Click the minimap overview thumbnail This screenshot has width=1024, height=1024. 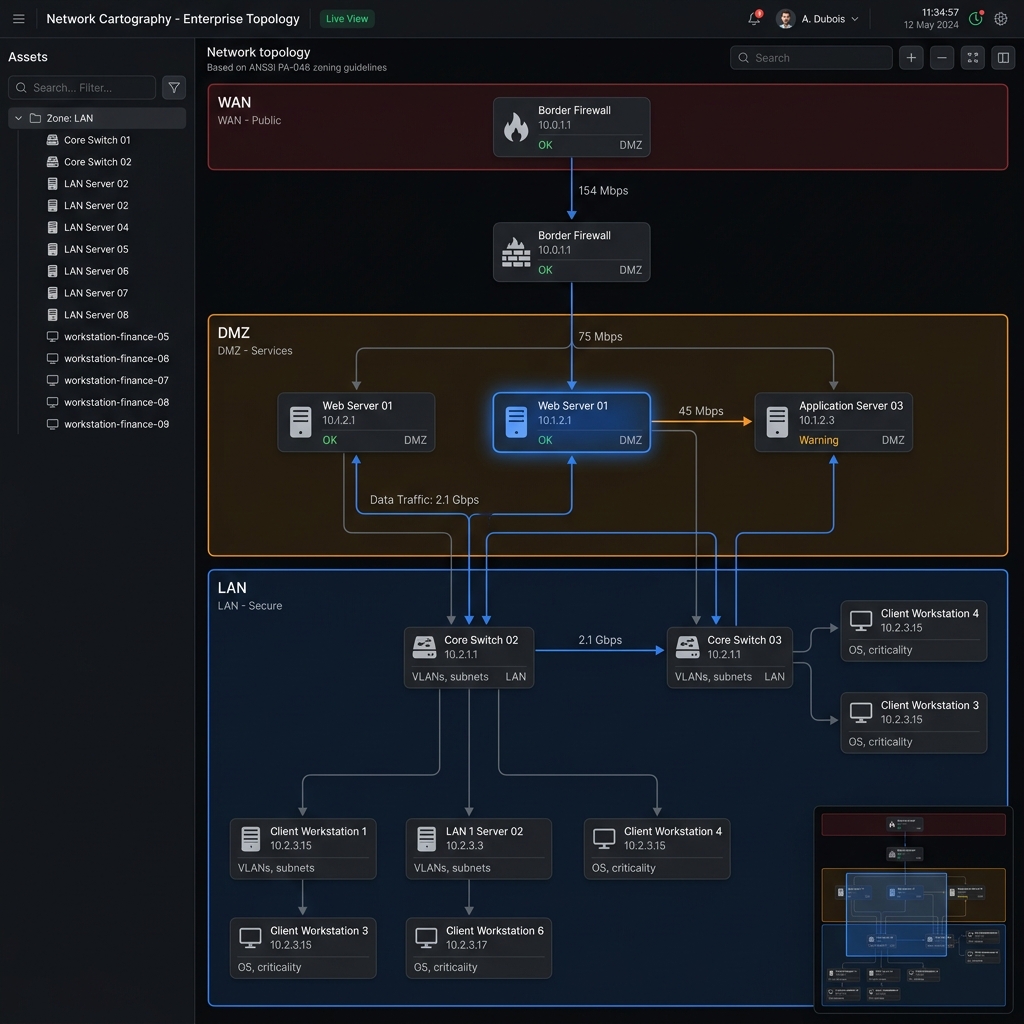(x=913, y=908)
